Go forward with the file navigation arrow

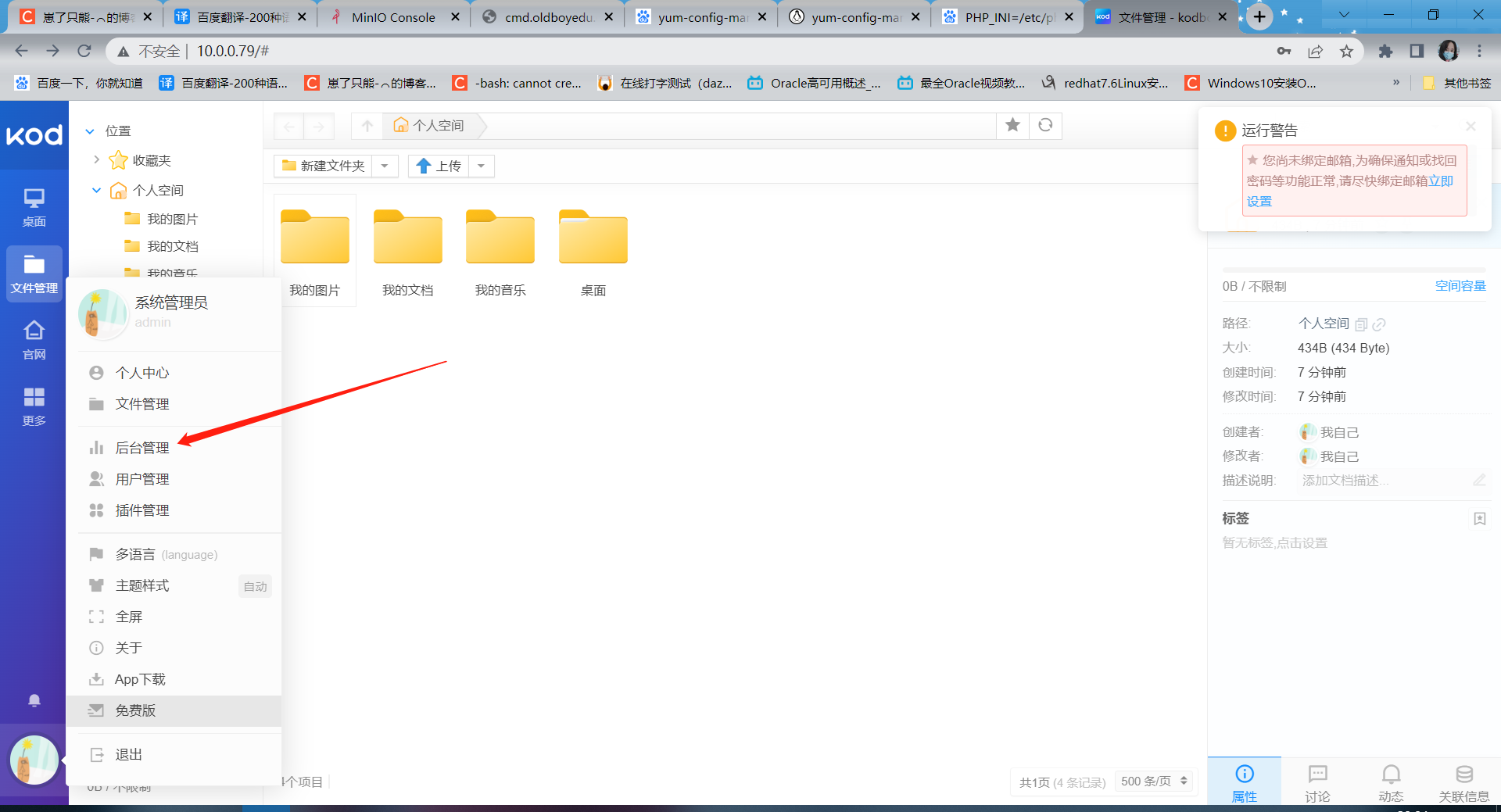[319, 126]
